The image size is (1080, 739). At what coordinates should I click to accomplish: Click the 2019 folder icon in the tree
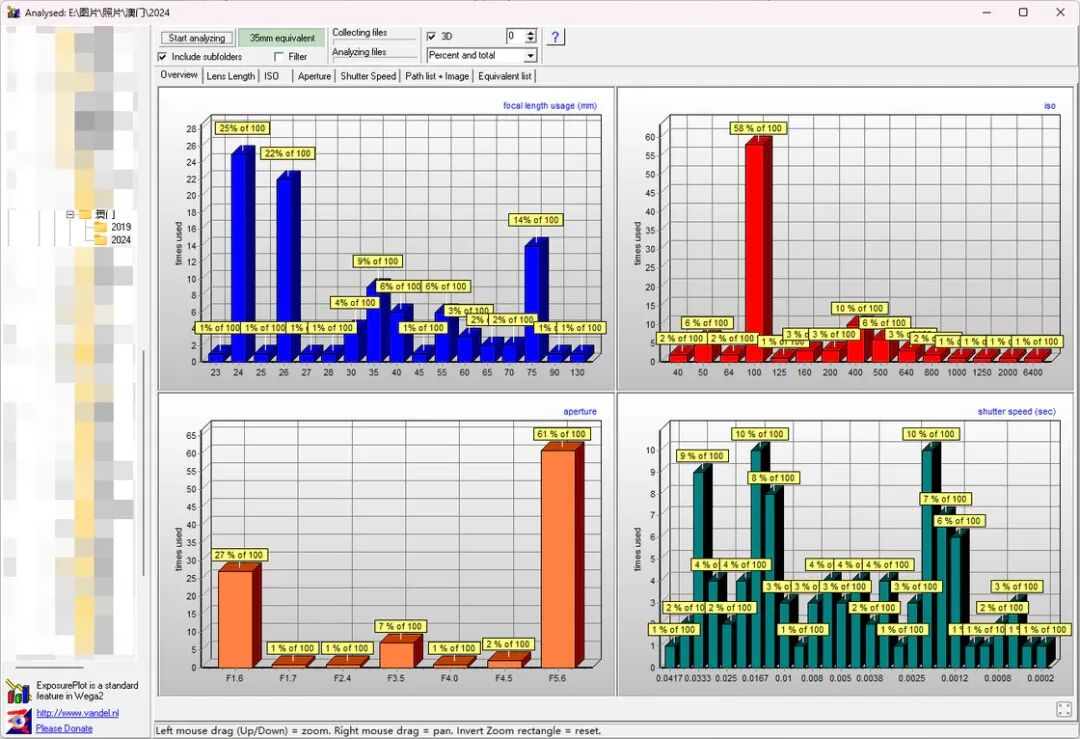pos(101,227)
